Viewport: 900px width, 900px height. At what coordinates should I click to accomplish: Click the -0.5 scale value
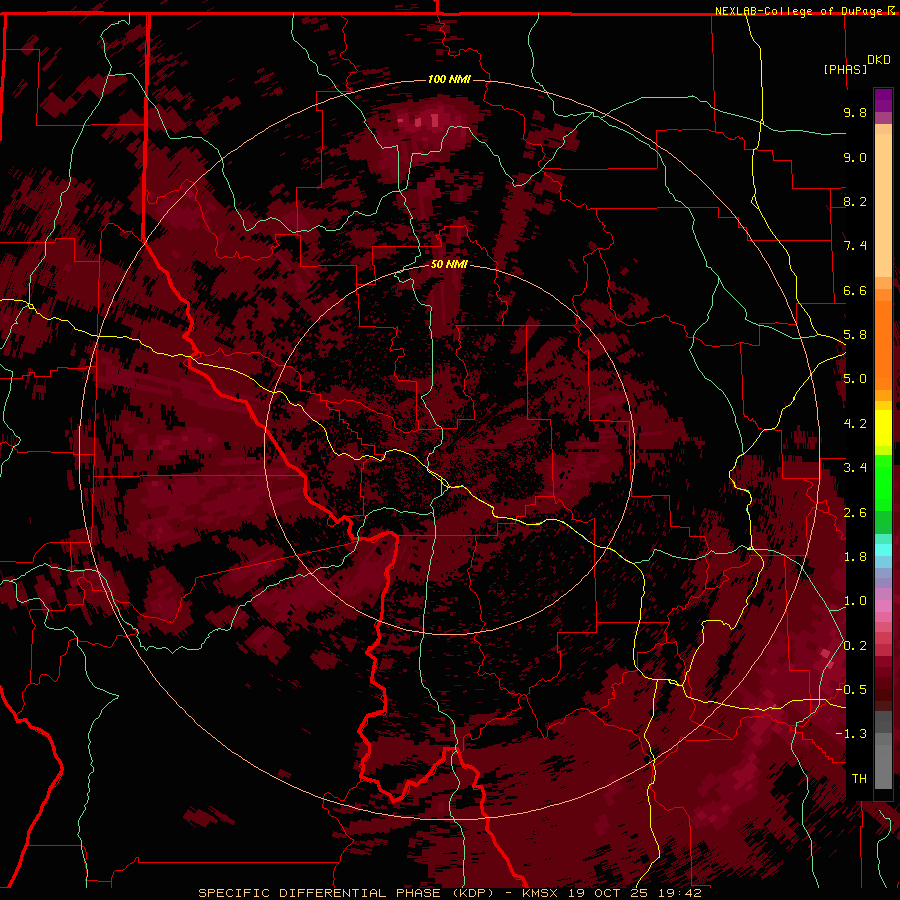(851, 690)
